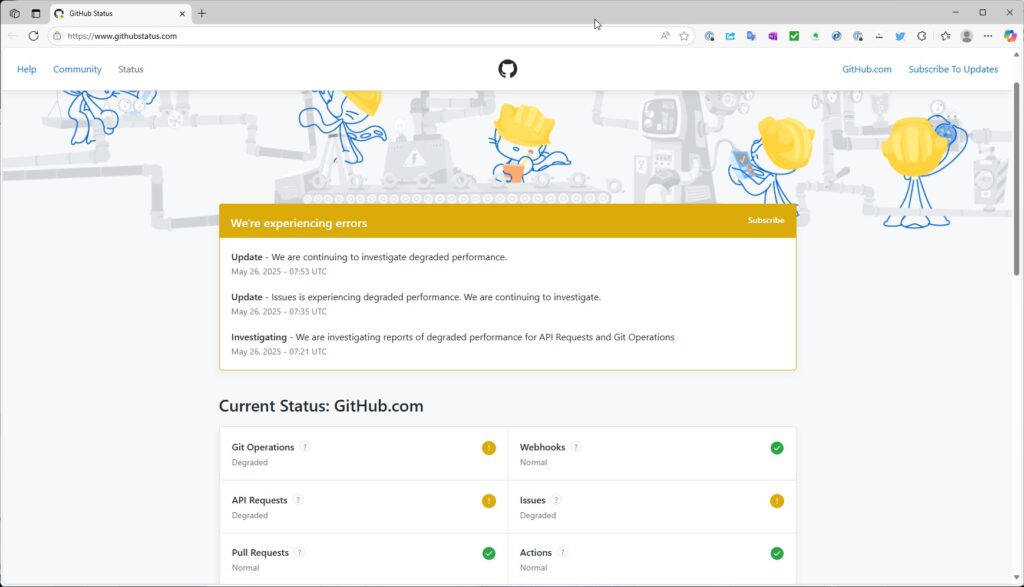View site information lock icon
The height and width of the screenshot is (587, 1024).
point(57,36)
